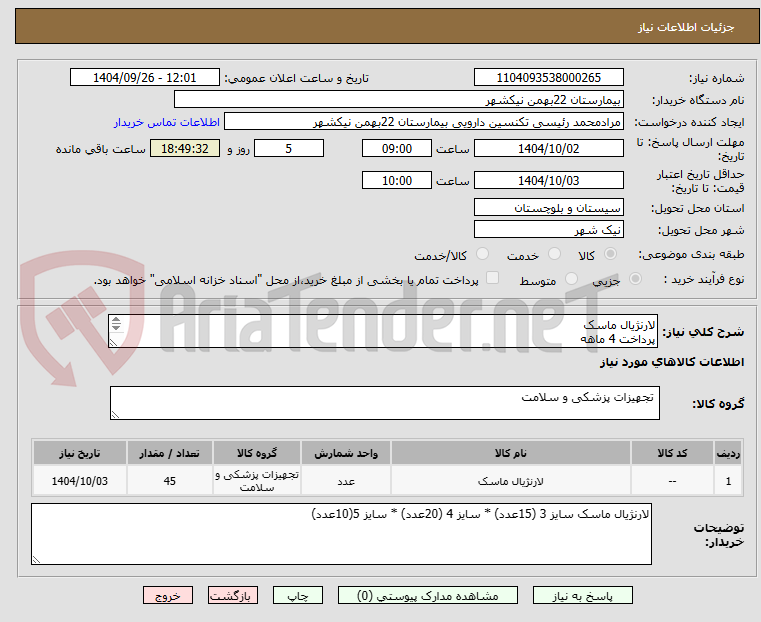Click the شرح کلی نیاز text area
Screen dimensions: 761x622
(x=383, y=331)
